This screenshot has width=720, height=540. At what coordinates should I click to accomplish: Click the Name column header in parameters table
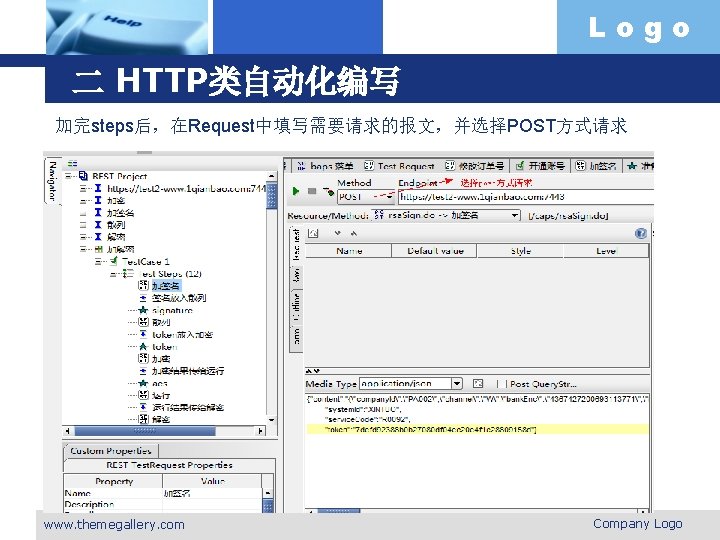(349, 251)
